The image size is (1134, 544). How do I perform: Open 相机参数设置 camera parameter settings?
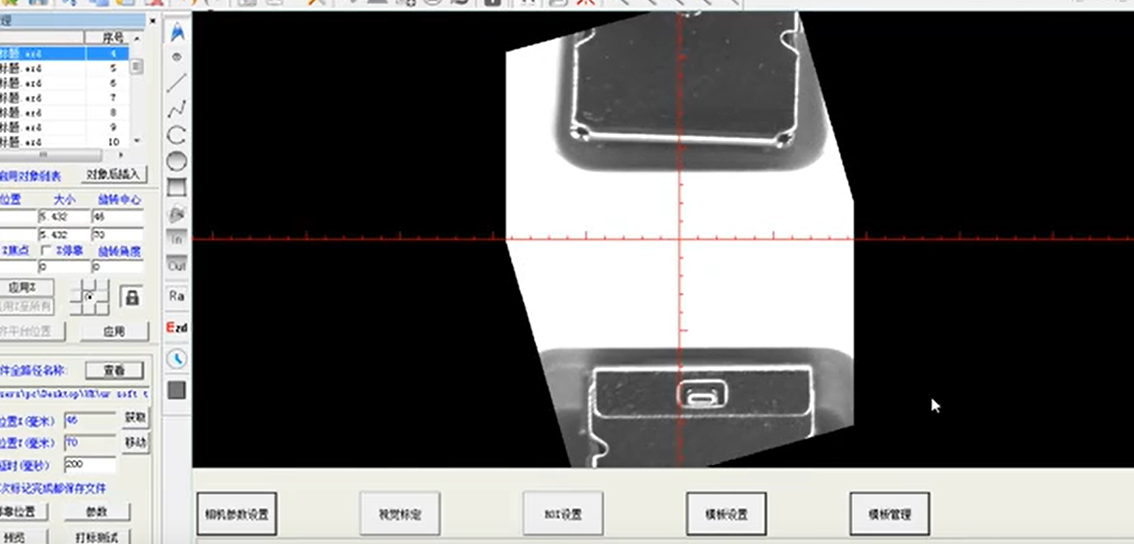pos(236,514)
